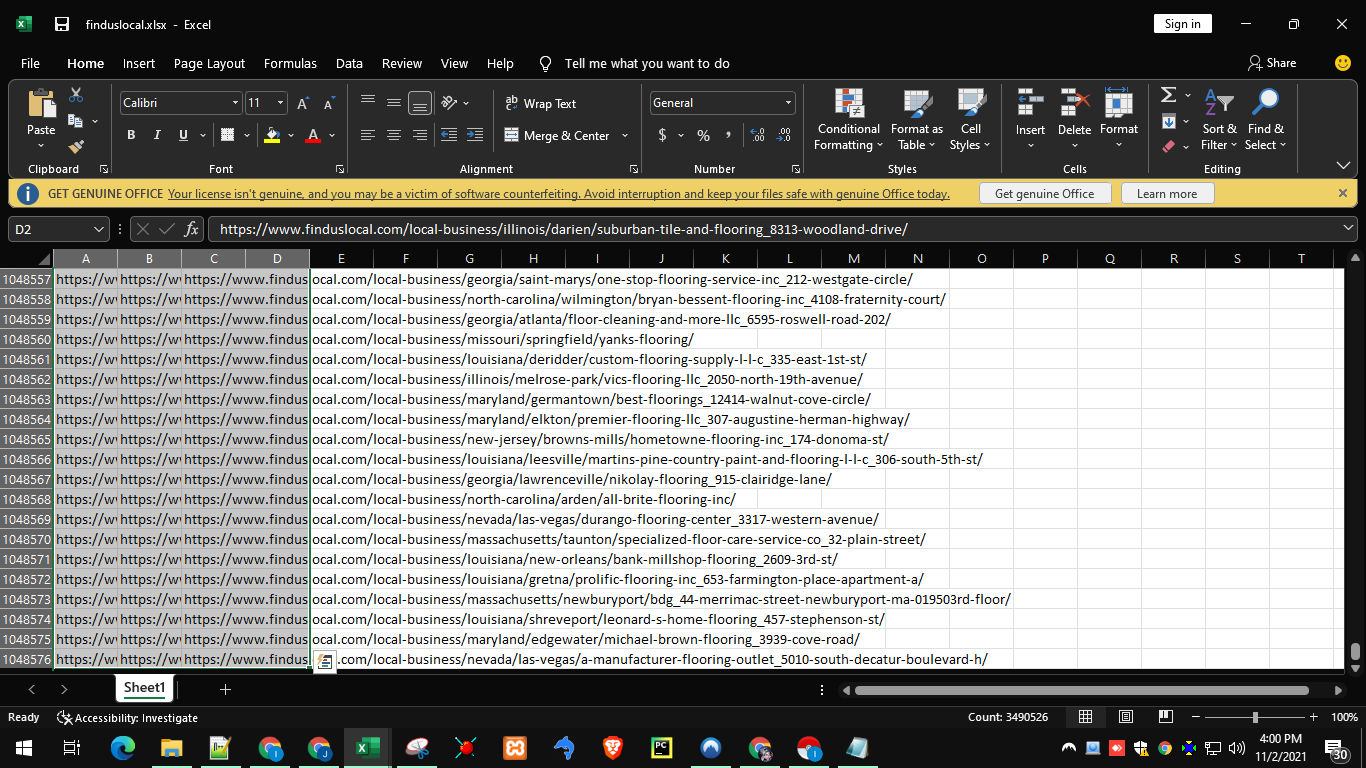Screen dimensions: 1366x768
Task: Open the Formulas ribbon tab
Action: 290,63
